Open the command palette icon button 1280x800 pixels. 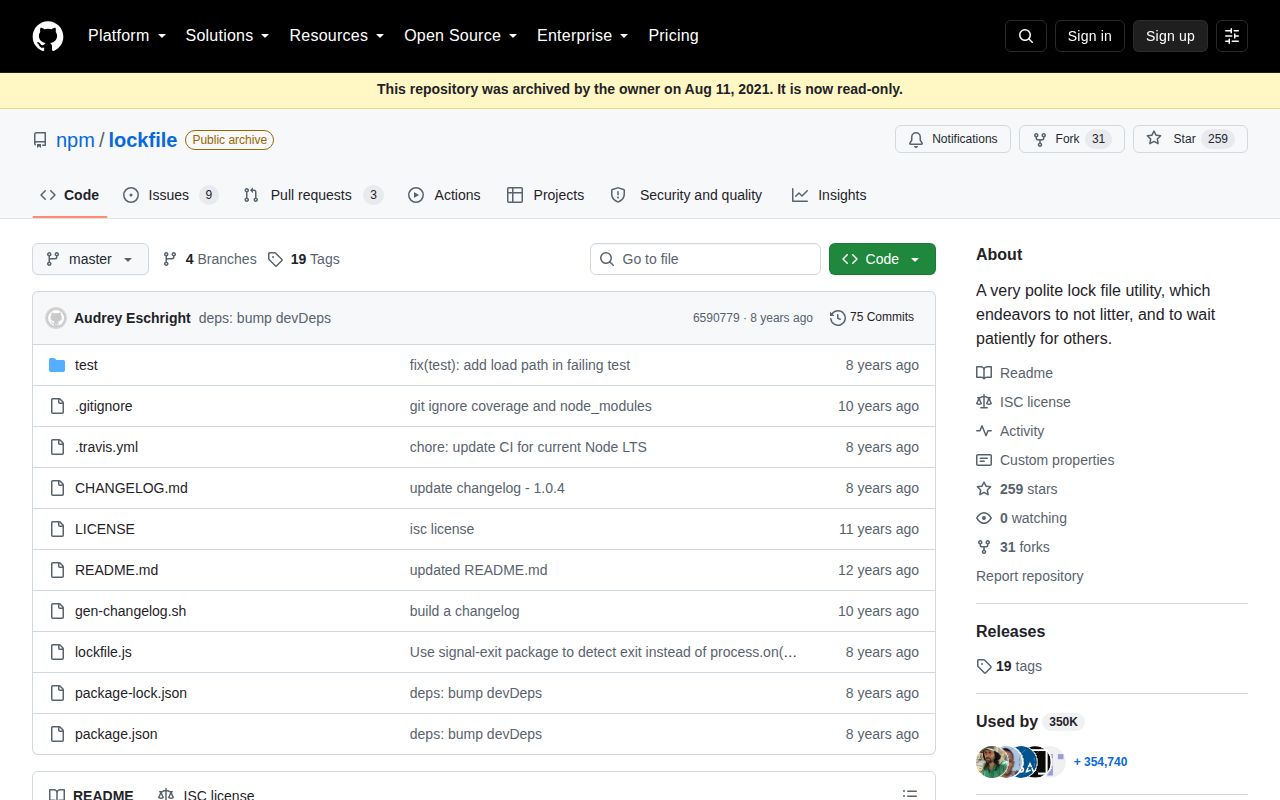[1232, 36]
